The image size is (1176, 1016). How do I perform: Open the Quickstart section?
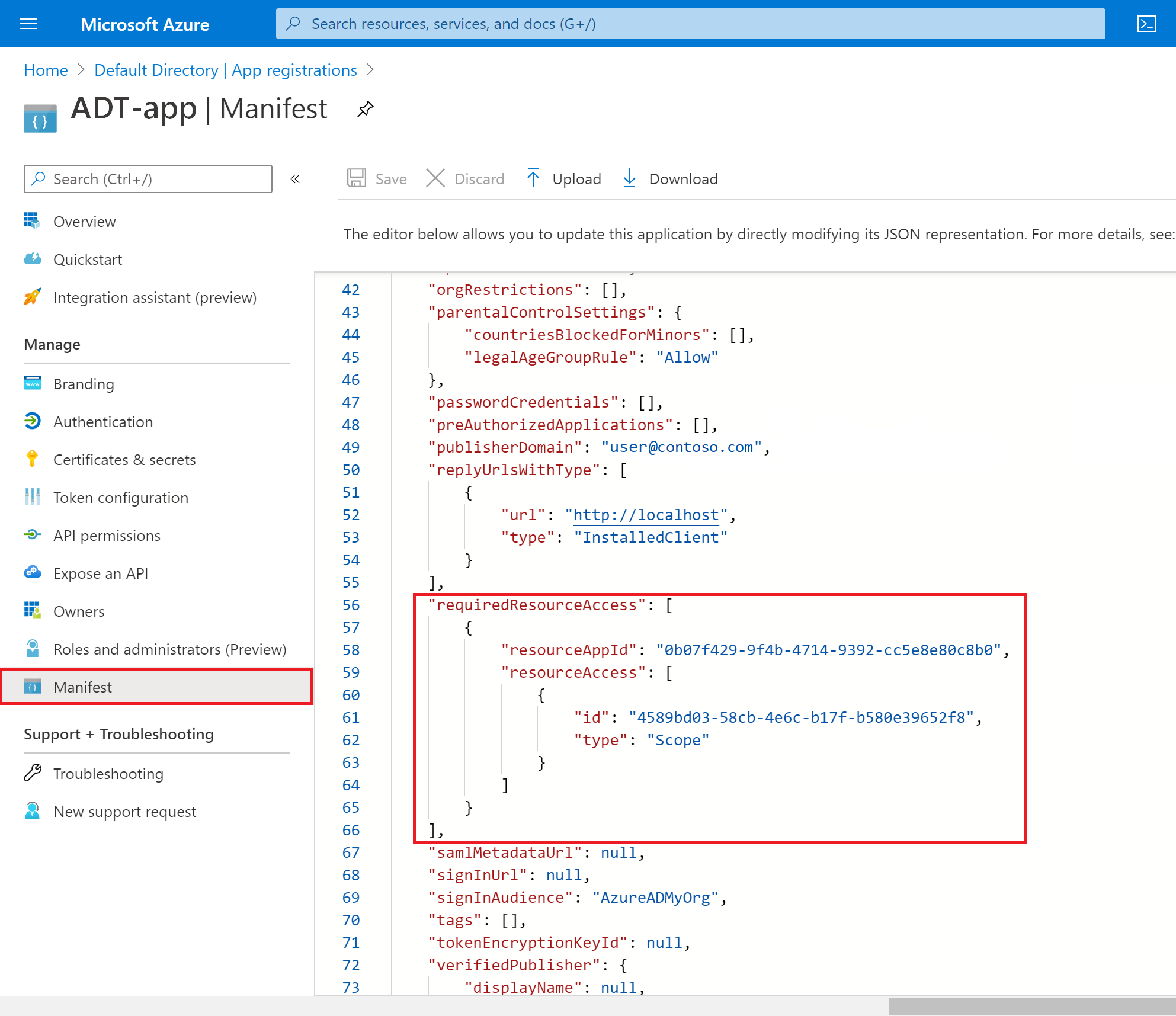point(88,258)
